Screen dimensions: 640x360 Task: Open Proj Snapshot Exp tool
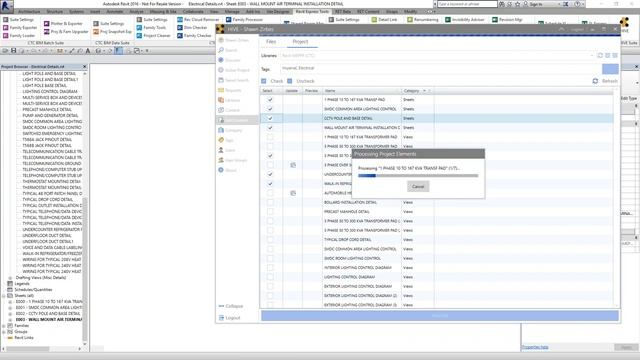[x=113, y=31]
